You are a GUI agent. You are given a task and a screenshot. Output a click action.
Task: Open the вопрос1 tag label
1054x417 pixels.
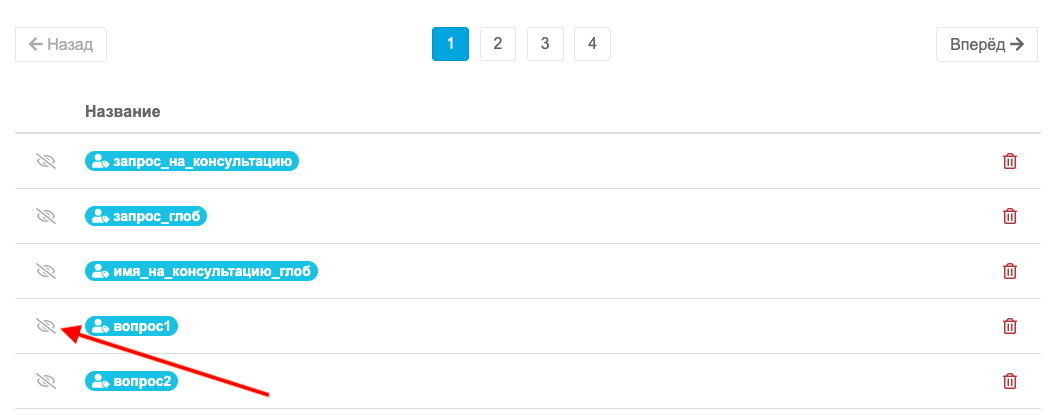(x=132, y=327)
